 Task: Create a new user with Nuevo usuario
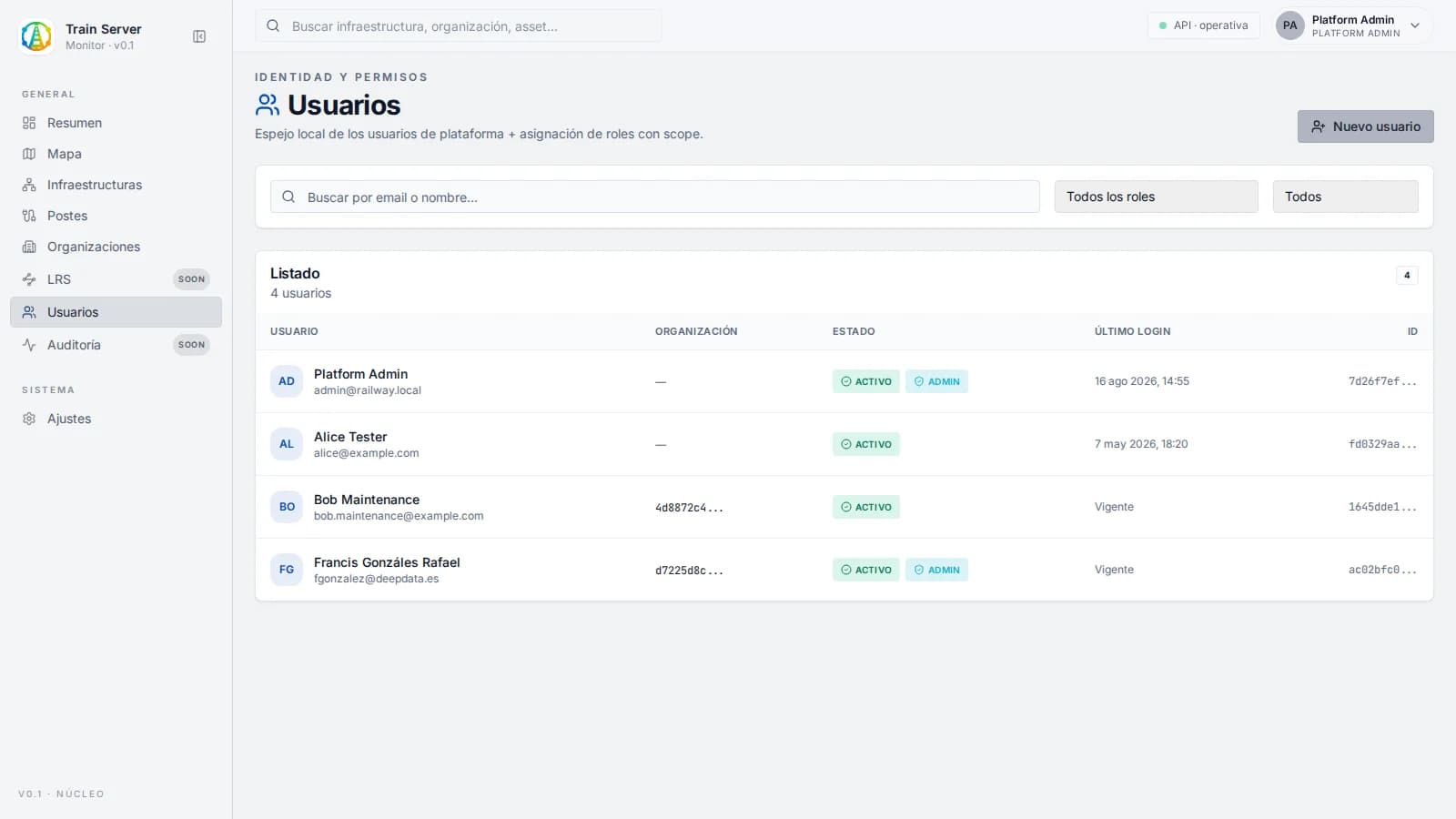click(x=1365, y=126)
